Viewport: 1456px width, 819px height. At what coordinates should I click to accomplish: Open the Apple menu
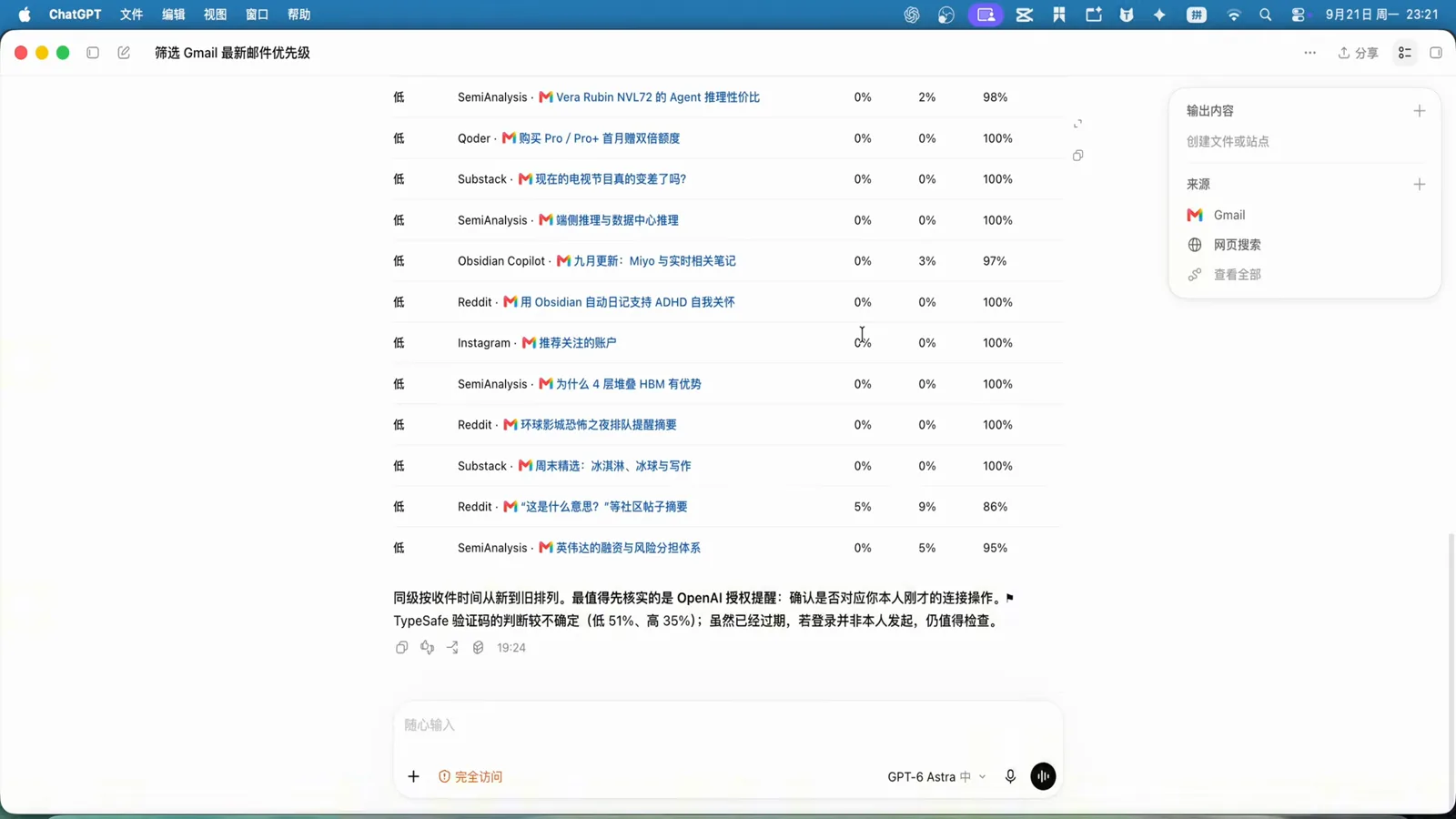pyautogui.click(x=25, y=15)
